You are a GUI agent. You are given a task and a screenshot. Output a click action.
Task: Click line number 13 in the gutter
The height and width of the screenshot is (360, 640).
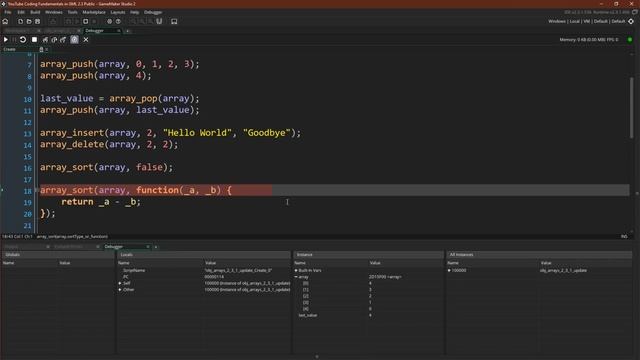pyautogui.click(x=27, y=134)
